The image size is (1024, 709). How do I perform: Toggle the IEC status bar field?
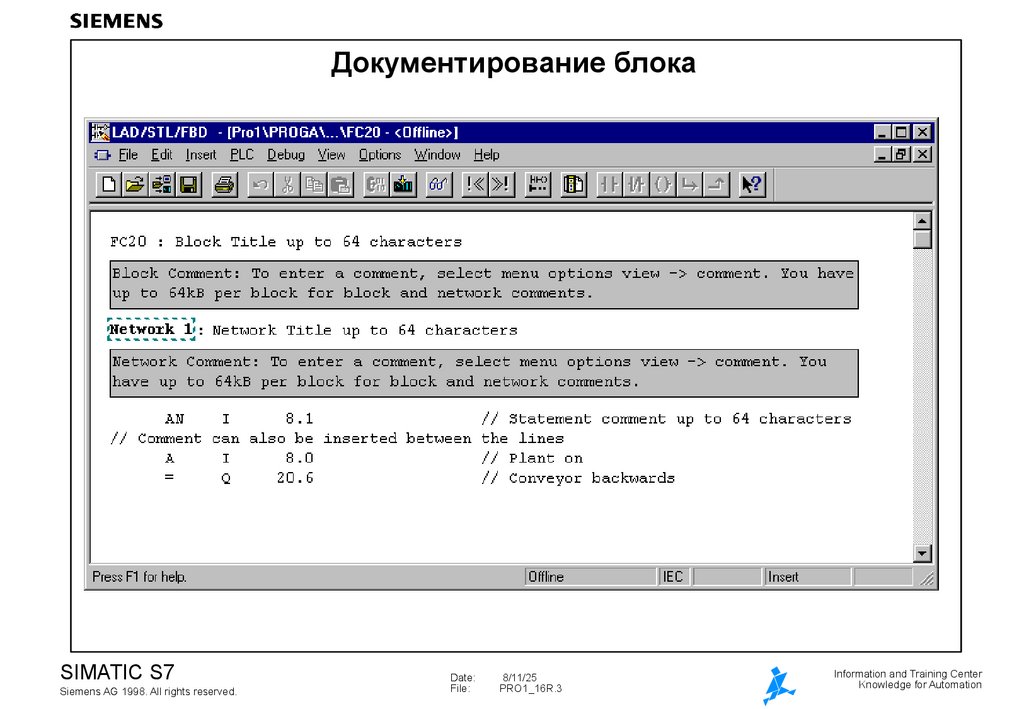[x=673, y=576]
